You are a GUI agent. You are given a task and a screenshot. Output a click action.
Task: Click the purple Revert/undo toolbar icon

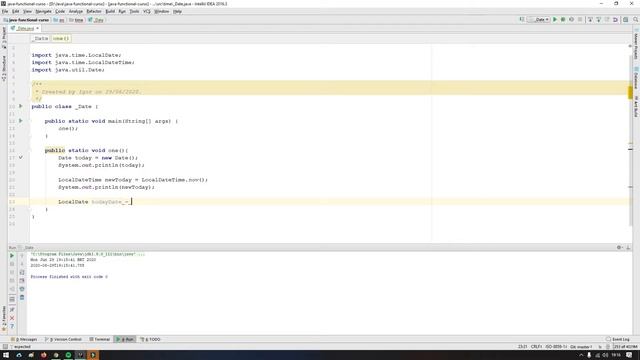click(x=616, y=20)
